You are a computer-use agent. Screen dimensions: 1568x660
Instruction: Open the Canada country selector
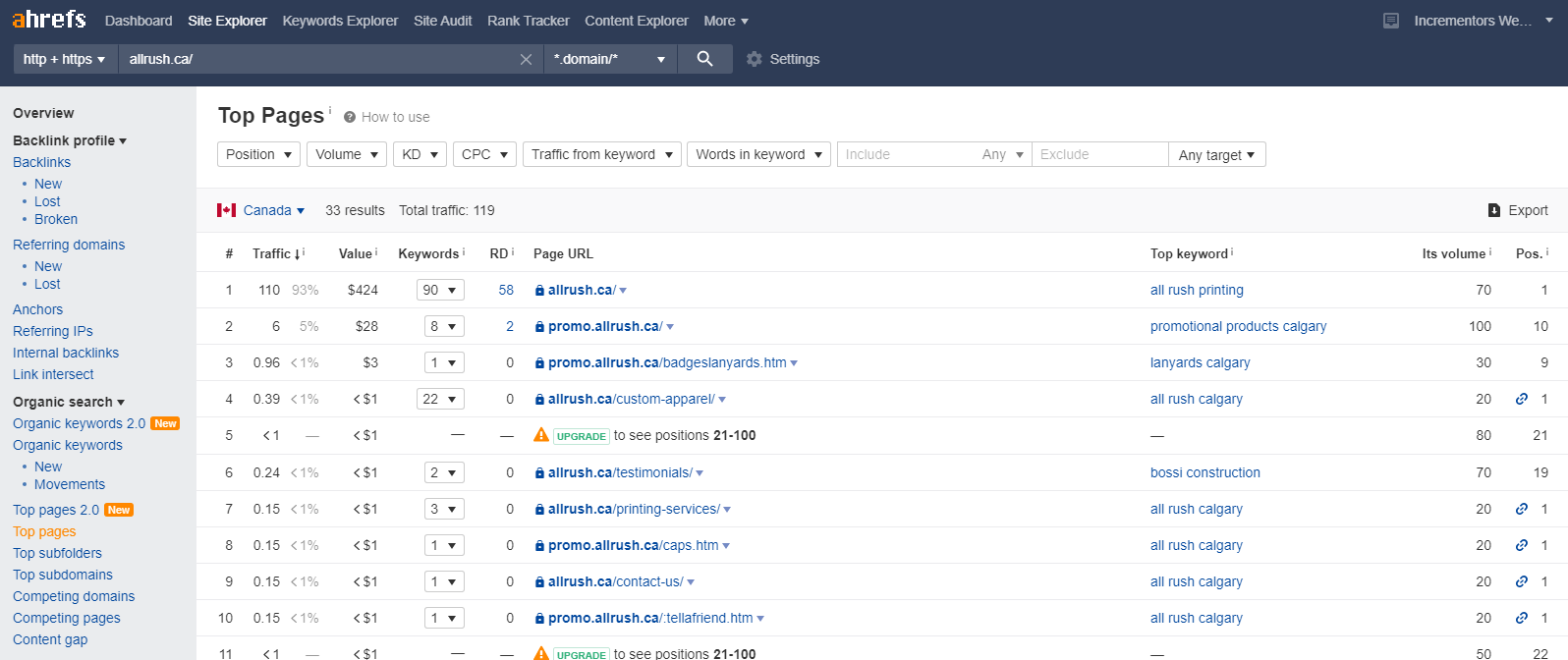[274, 210]
